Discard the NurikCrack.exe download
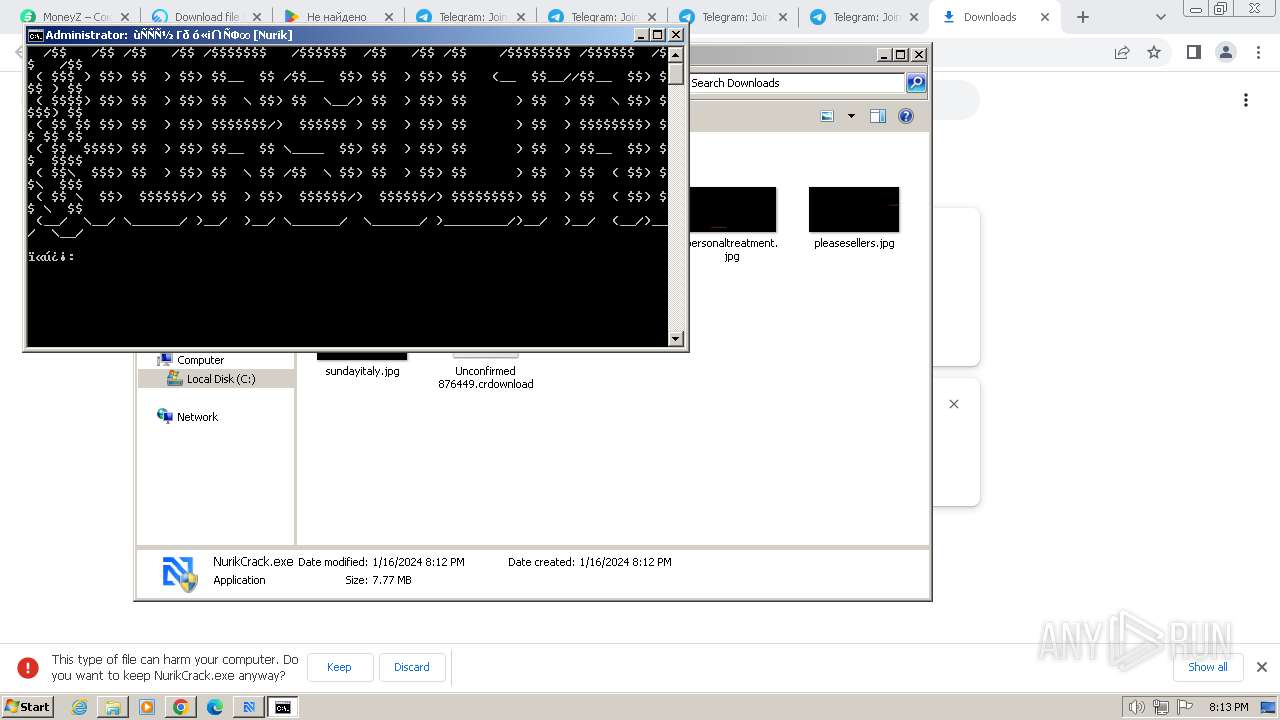The image size is (1280, 720). point(412,667)
